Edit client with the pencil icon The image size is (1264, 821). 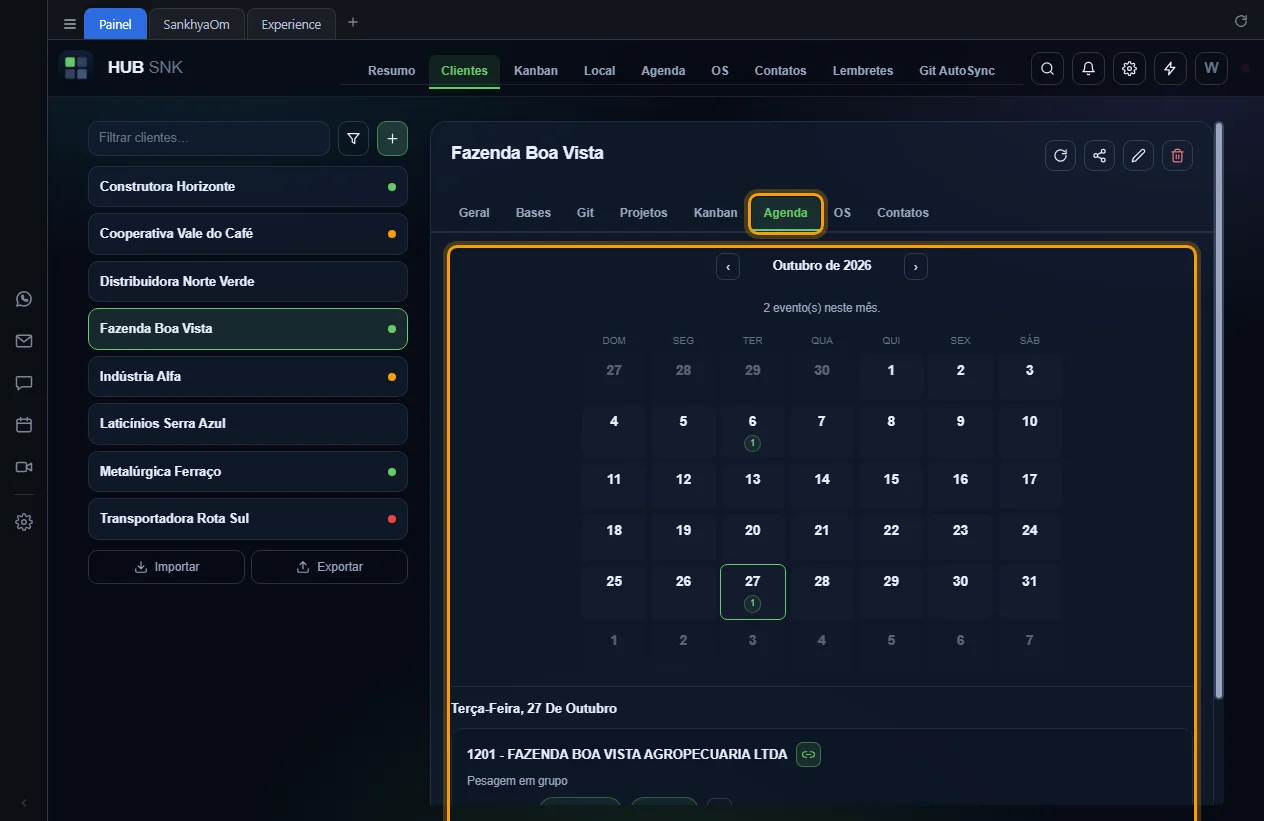(x=1138, y=155)
